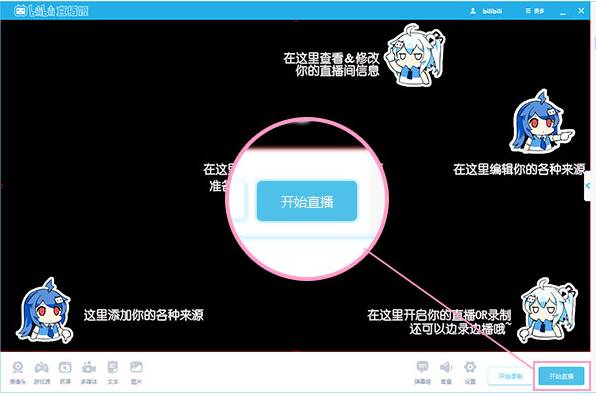Close the bilibili streaming window
This screenshot has height=396, width=596.
pyautogui.click(x=581, y=11)
